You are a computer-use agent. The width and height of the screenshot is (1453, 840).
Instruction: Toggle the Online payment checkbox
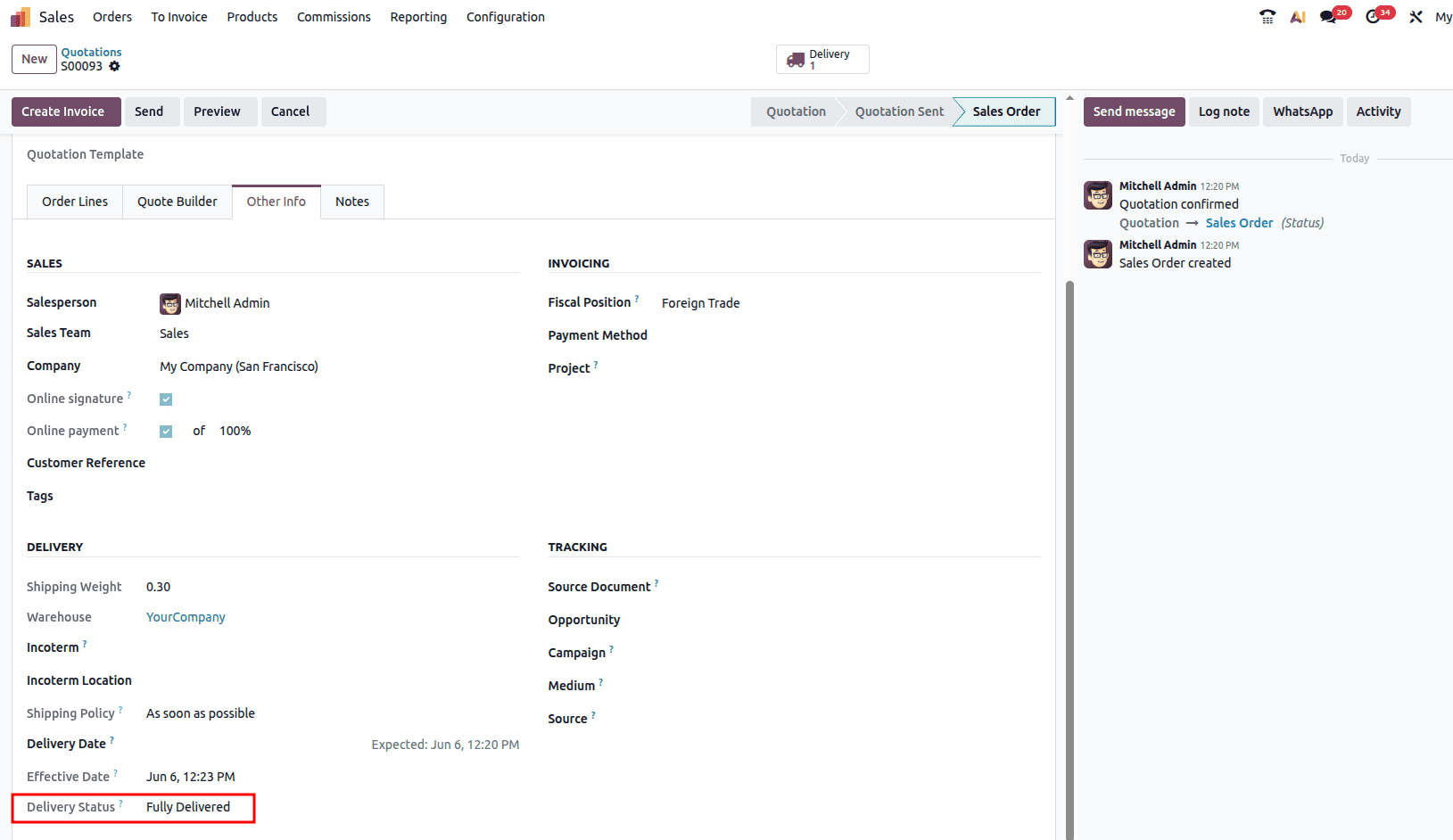coord(166,432)
